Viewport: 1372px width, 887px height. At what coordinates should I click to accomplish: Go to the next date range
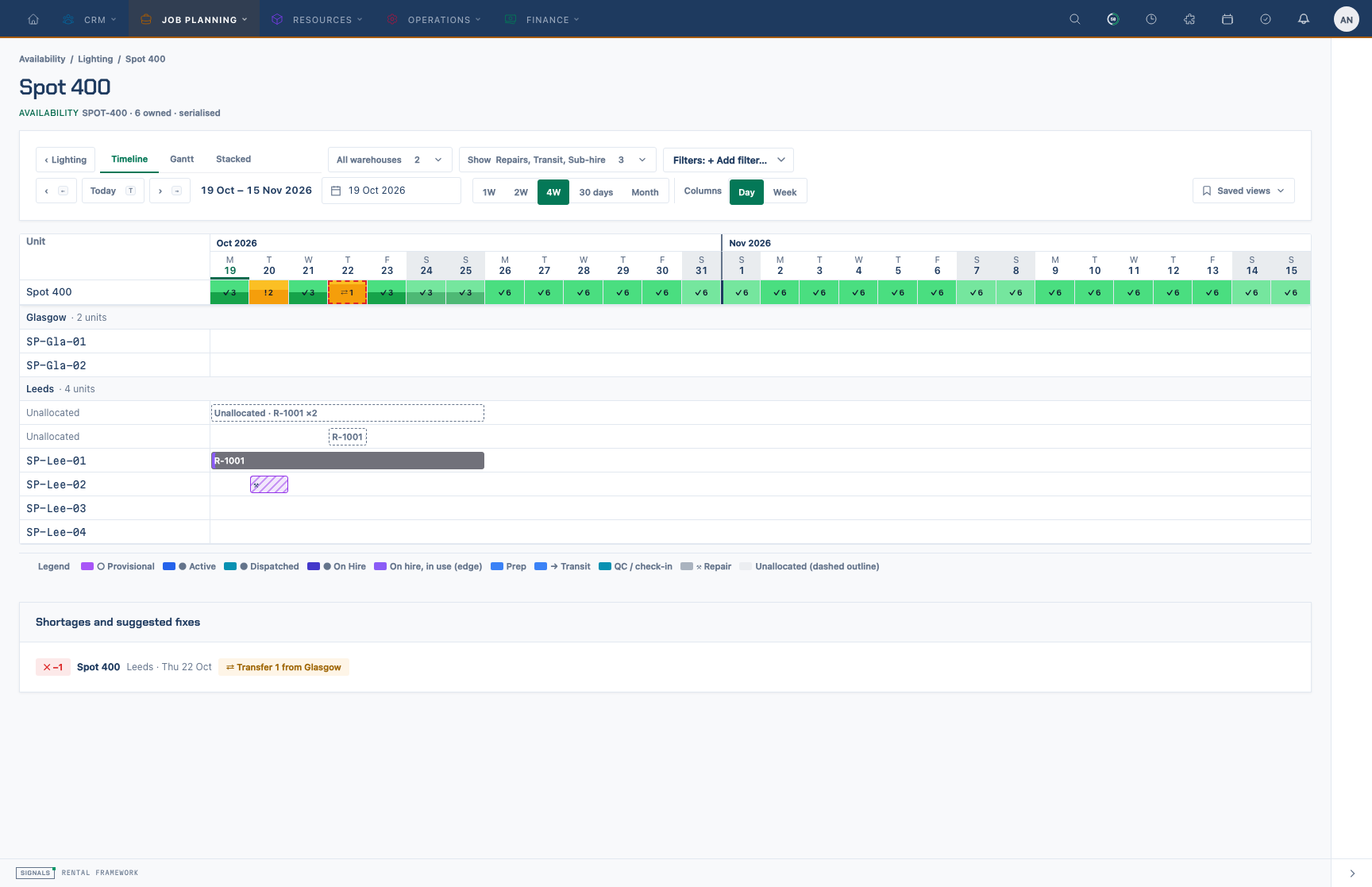(x=169, y=191)
